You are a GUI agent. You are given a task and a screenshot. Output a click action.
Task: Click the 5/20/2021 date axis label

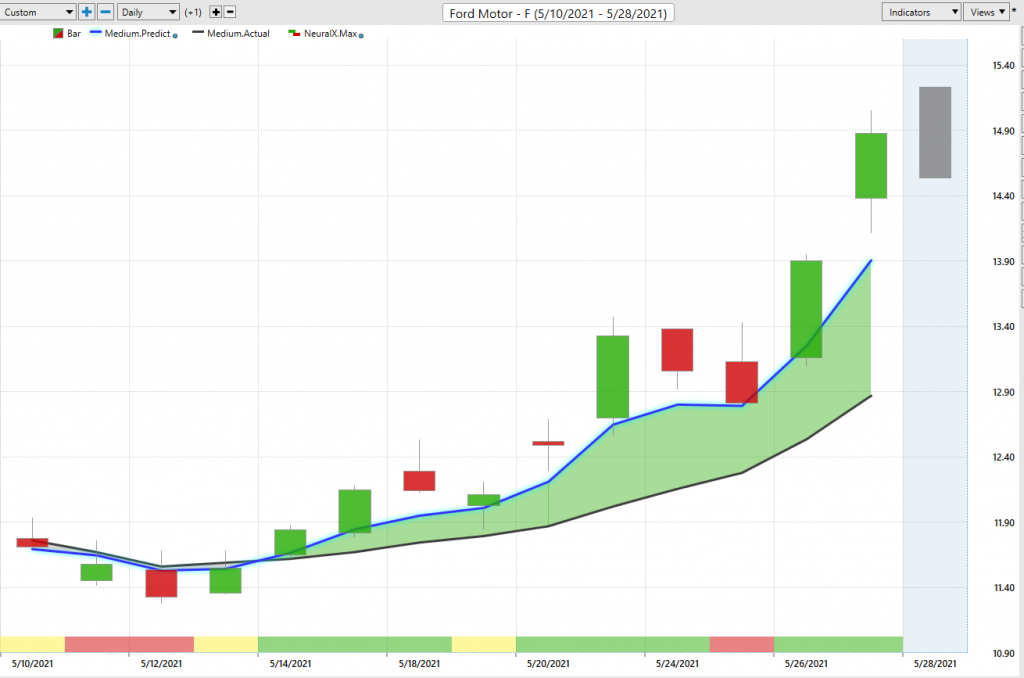[548, 664]
